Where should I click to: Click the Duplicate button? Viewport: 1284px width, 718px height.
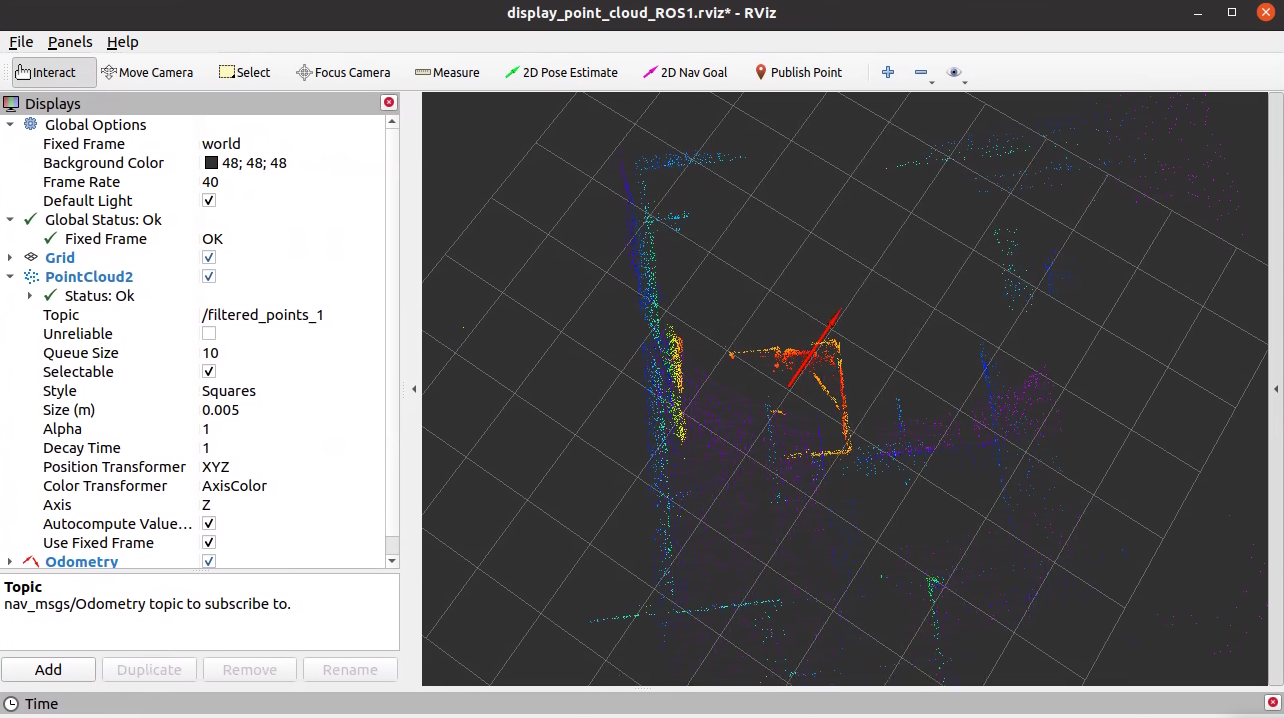(149, 670)
